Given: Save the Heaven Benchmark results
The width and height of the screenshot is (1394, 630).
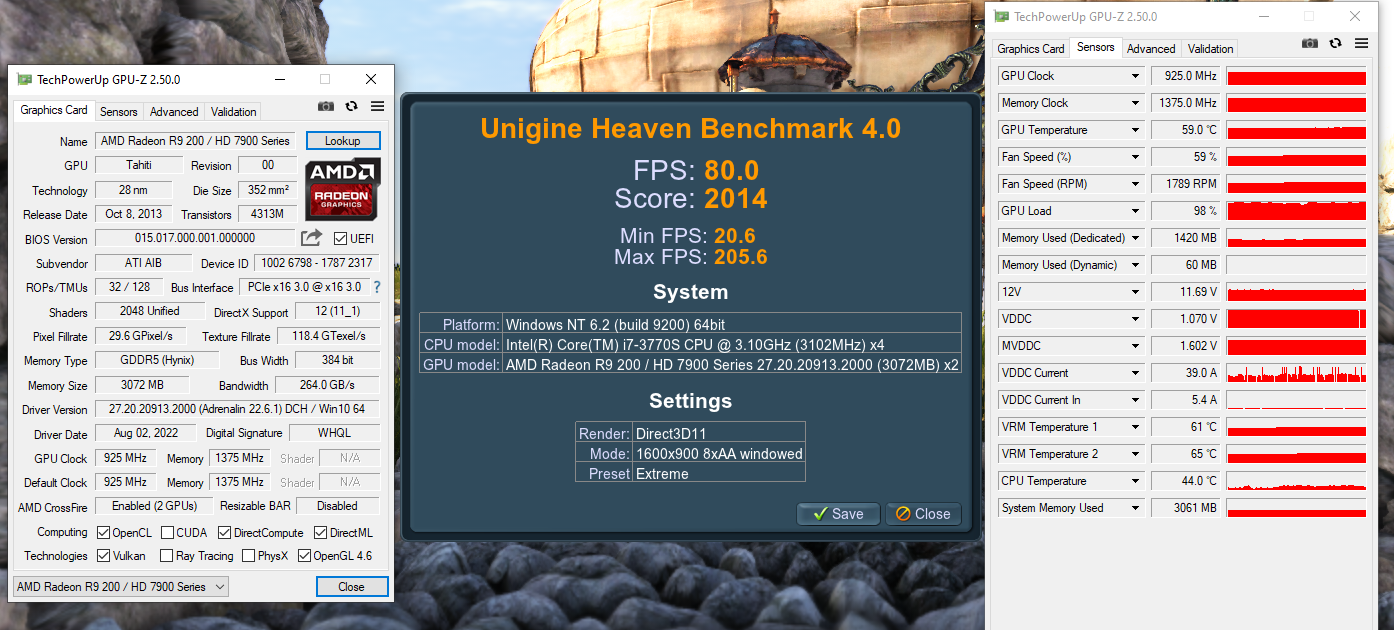Looking at the screenshot, I should pyautogui.click(x=838, y=514).
